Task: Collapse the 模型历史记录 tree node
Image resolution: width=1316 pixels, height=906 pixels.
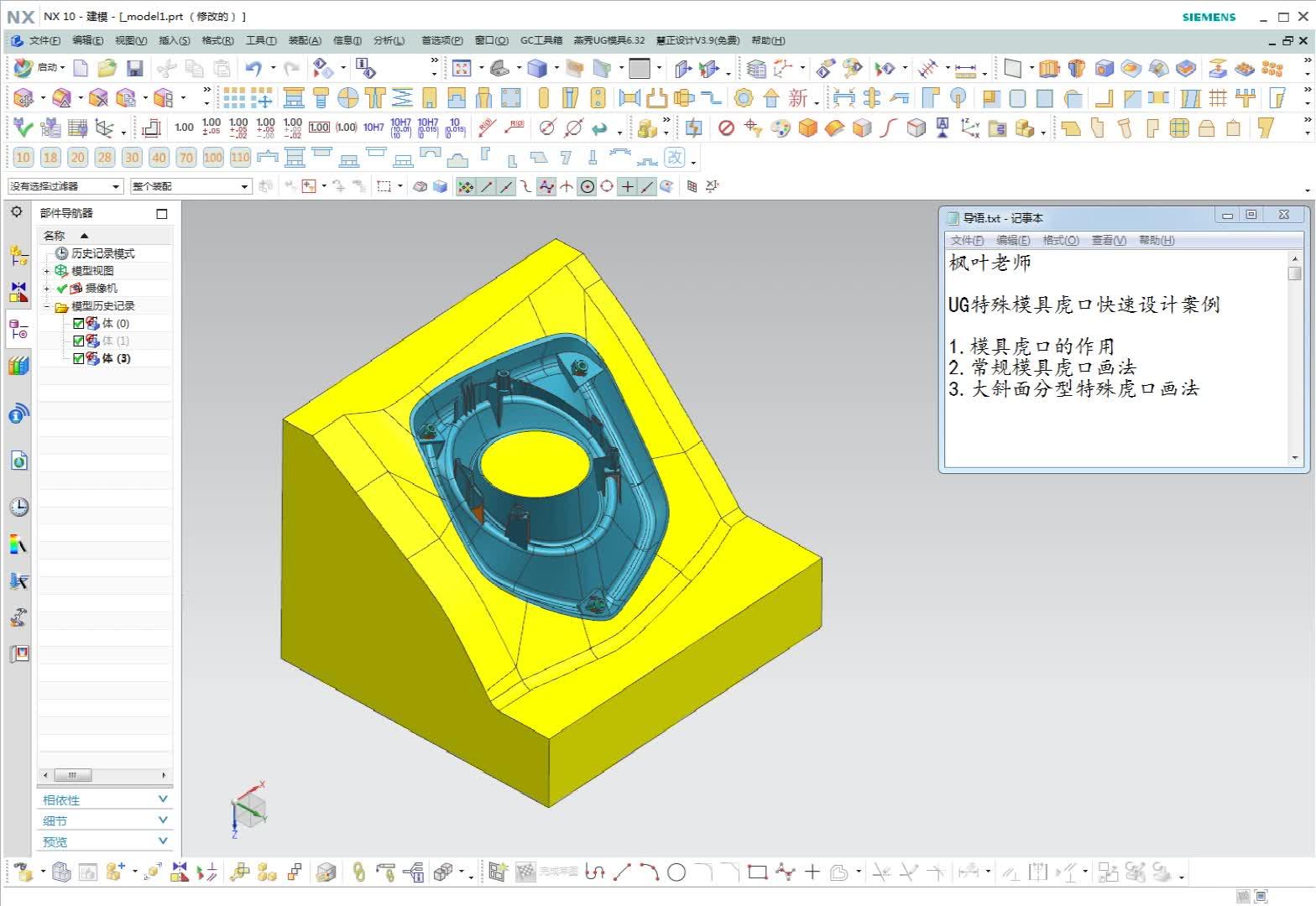Action: pos(47,306)
